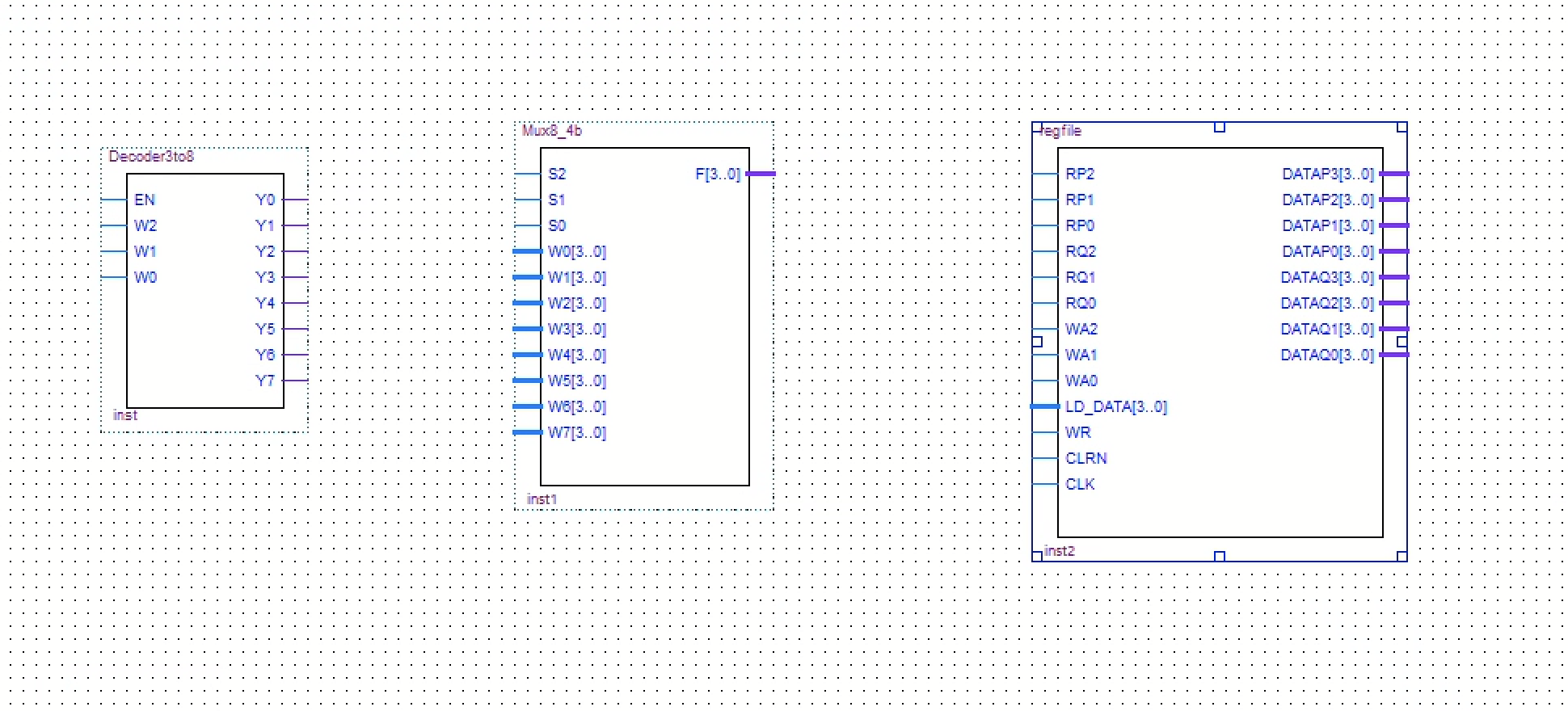Select the Mux8_4b block title
1568x711 pixels.
(x=552, y=131)
